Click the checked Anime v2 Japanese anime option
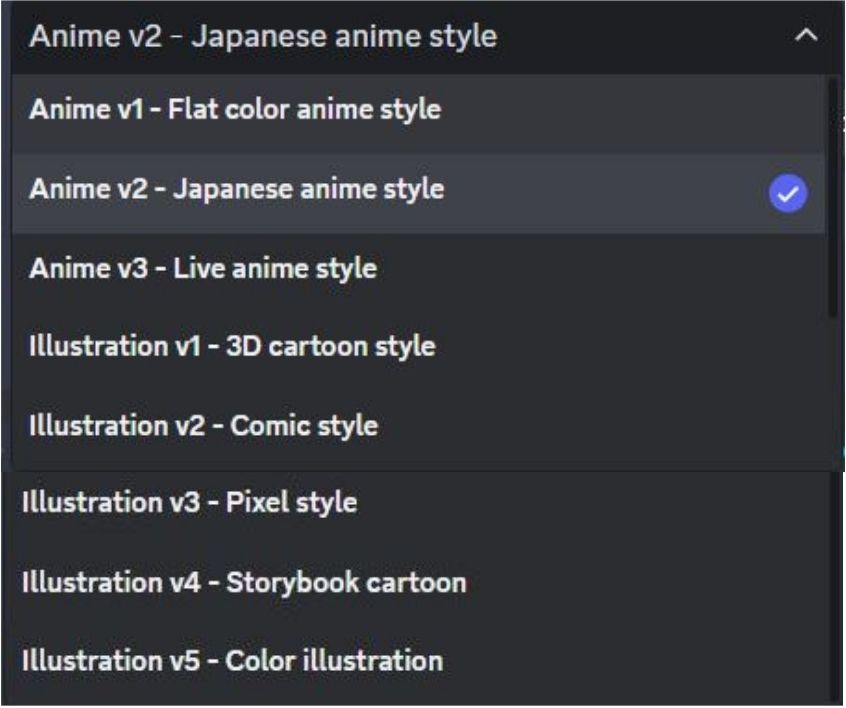This screenshot has width=846, height=708. pyautogui.click(x=418, y=193)
